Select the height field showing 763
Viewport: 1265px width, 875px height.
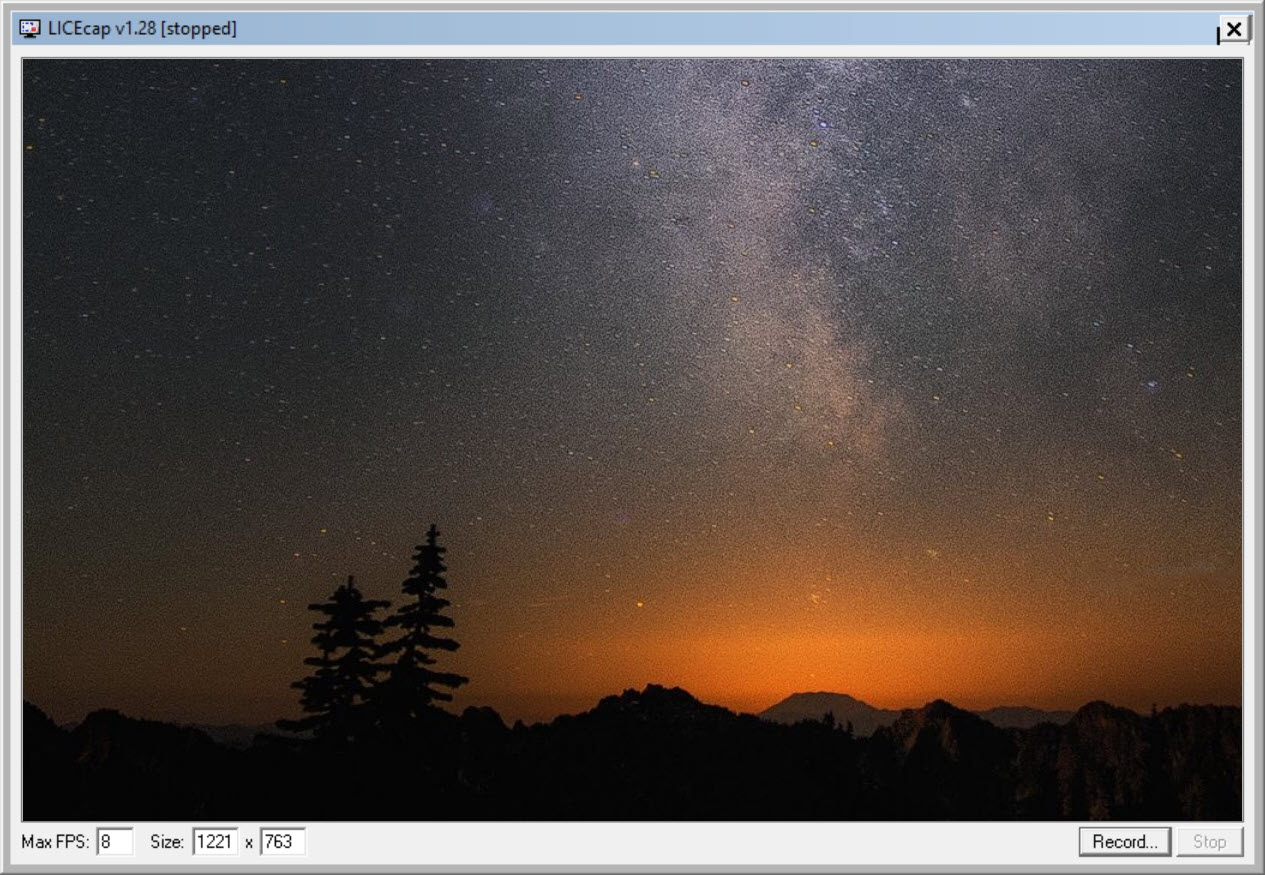click(282, 842)
